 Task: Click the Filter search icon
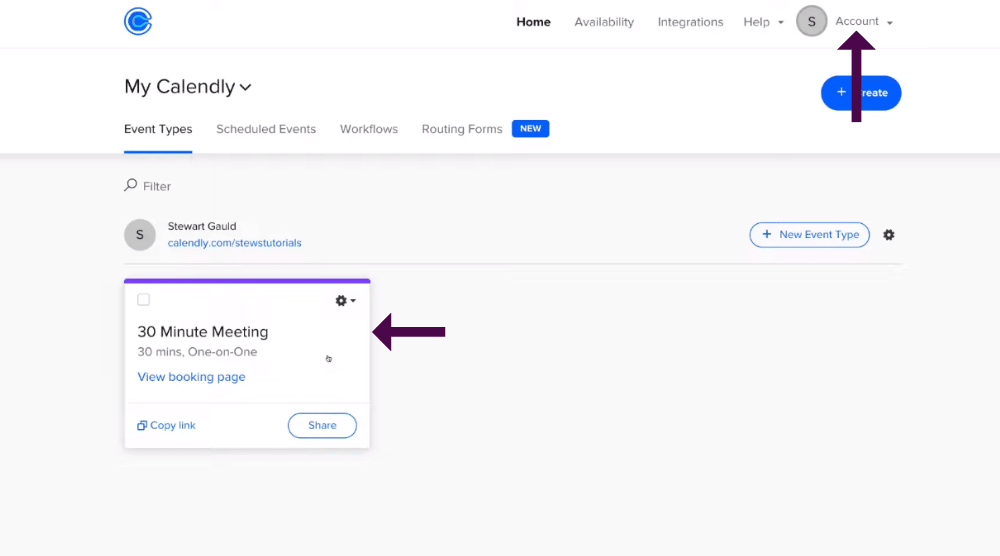131,185
